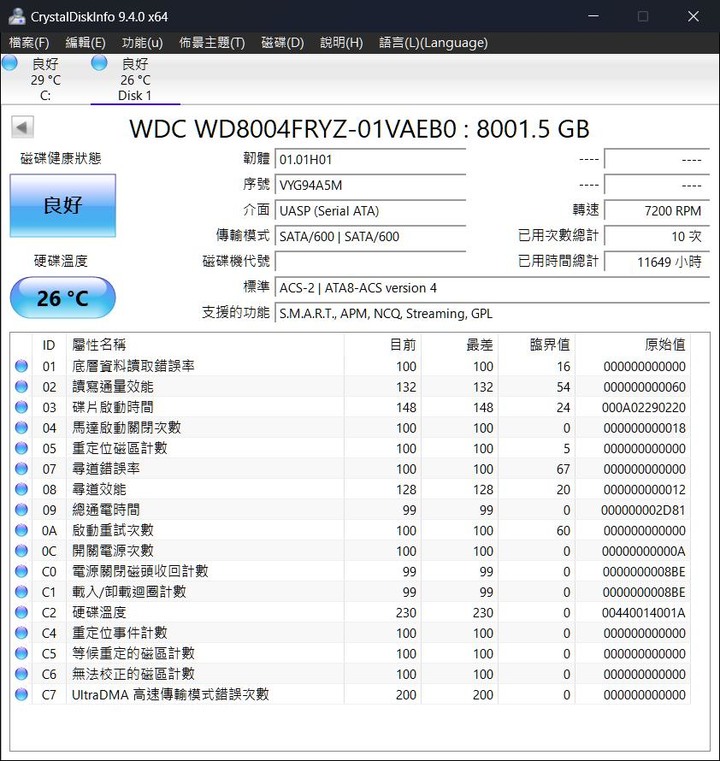The width and height of the screenshot is (720, 761).
Task: Click the power on count field 10 次
Action: tap(657, 236)
